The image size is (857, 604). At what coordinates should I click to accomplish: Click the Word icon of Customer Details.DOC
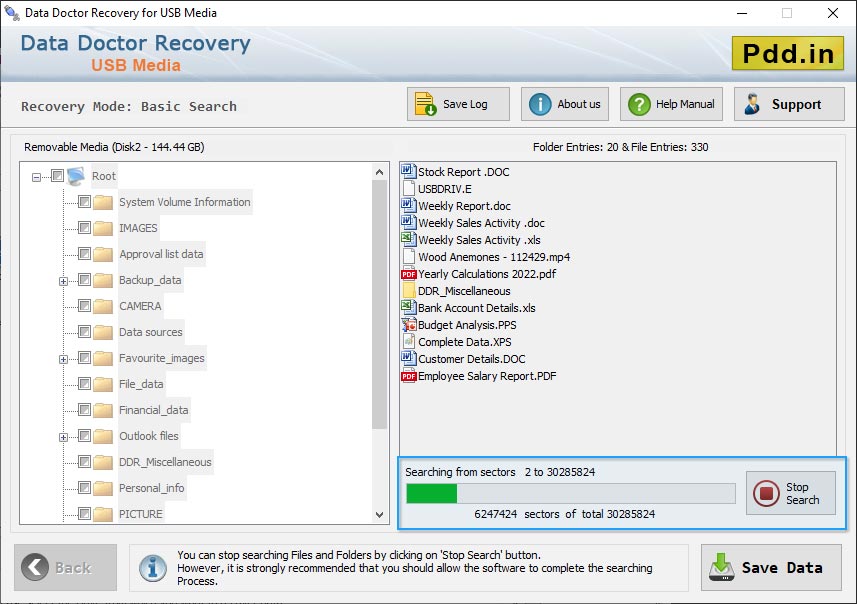tap(408, 359)
